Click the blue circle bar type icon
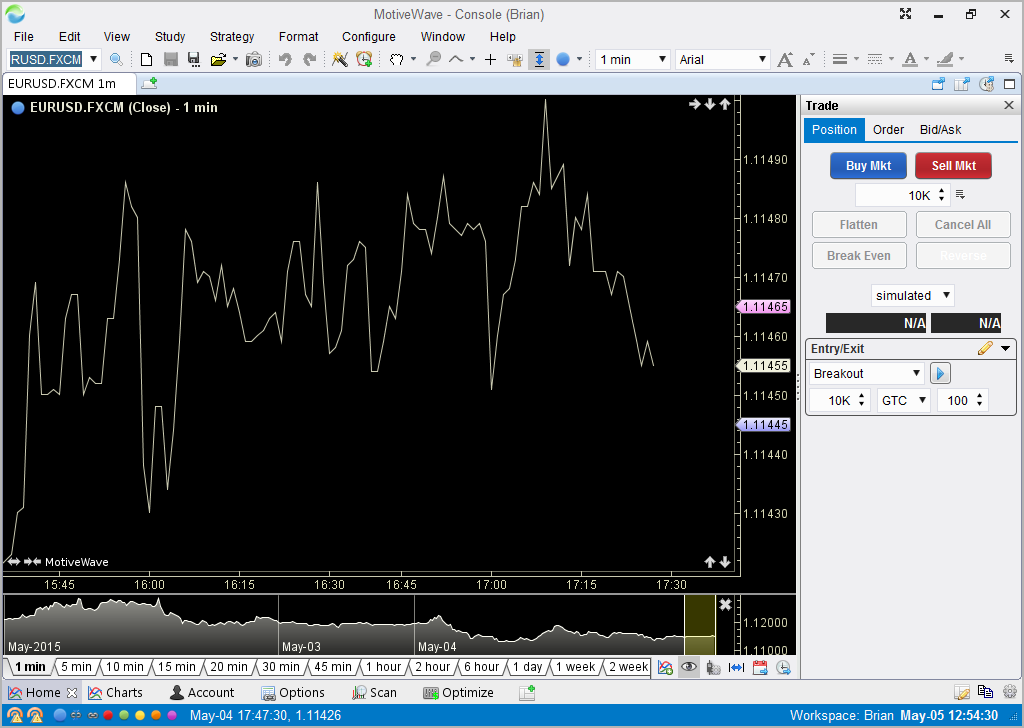The image size is (1024, 728). [x=563, y=59]
